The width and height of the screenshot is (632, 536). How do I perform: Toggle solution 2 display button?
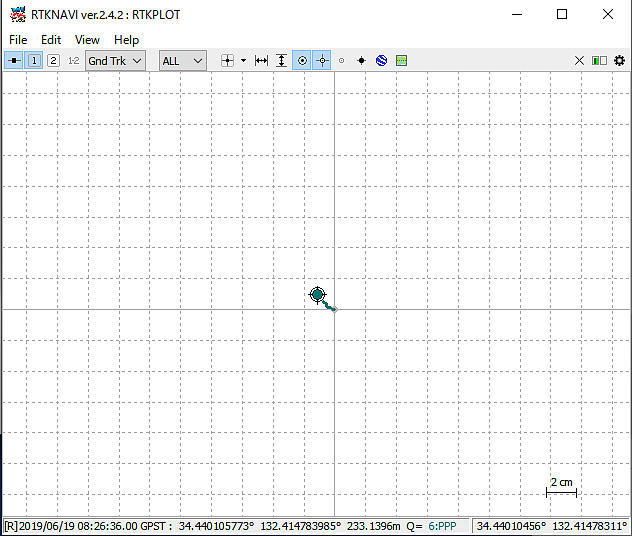53,61
